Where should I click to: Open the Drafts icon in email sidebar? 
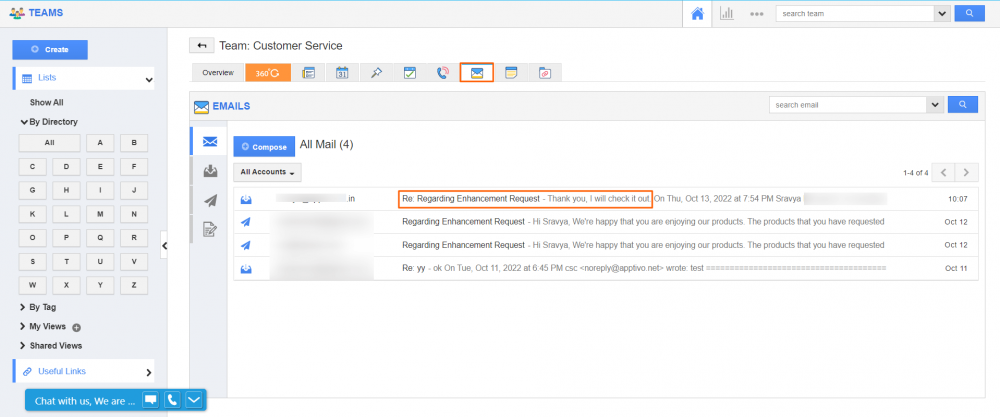(x=210, y=229)
